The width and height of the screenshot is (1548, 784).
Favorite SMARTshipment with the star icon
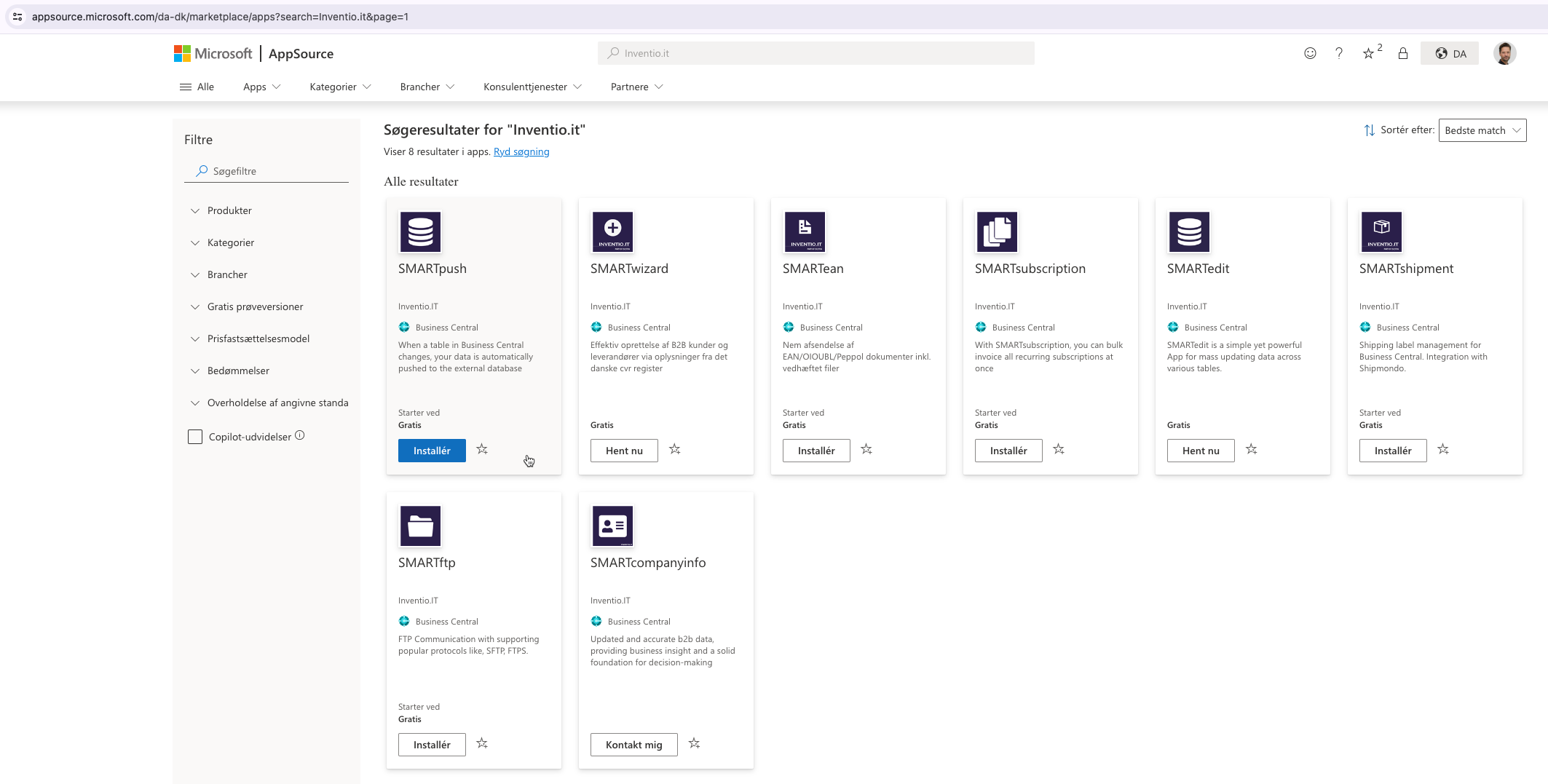1443,449
